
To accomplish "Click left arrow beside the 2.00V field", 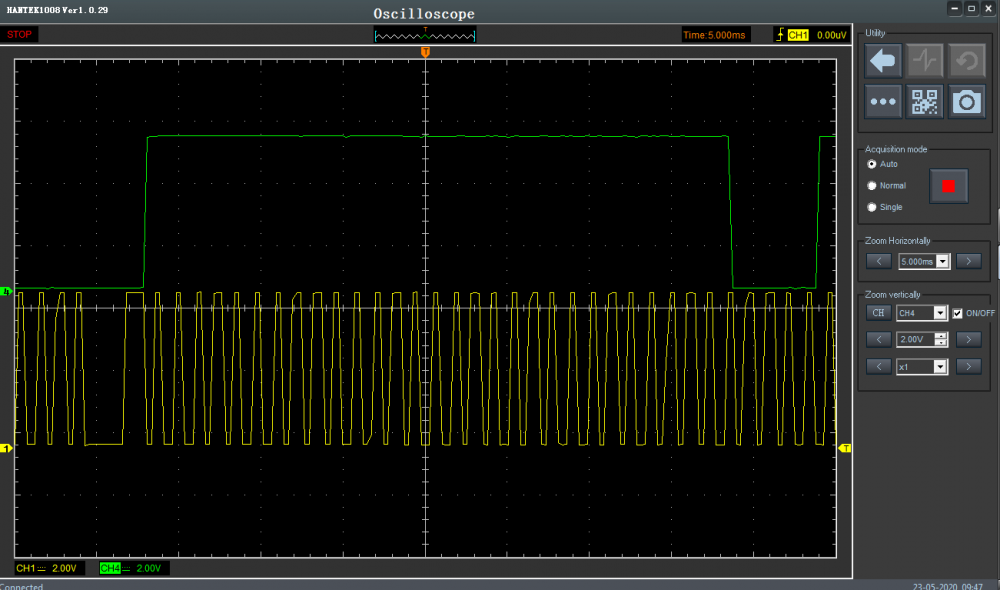I will [878, 340].
